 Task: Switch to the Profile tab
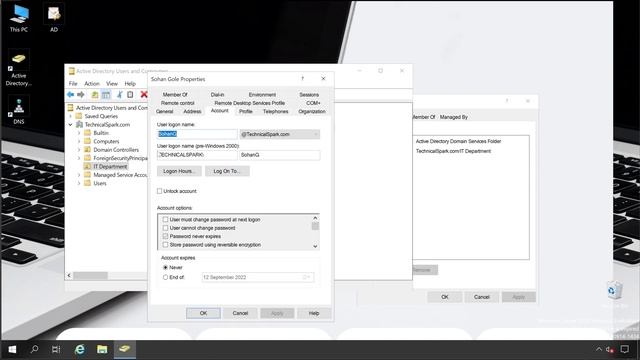click(x=246, y=111)
